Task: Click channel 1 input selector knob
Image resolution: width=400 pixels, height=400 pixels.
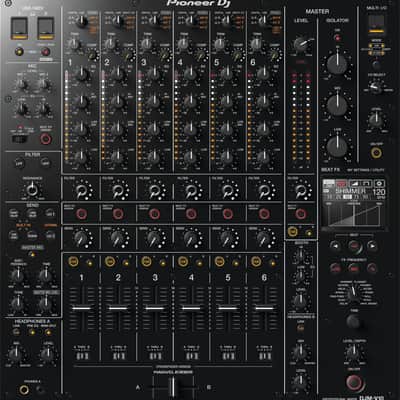Action: click(x=81, y=21)
